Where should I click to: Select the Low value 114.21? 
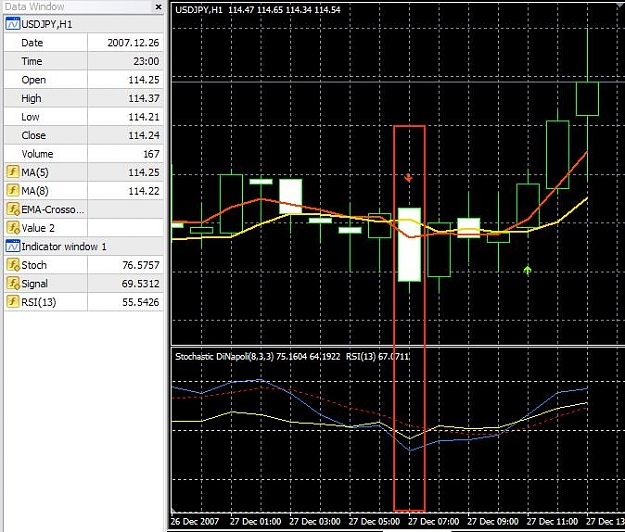[x=143, y=117]
